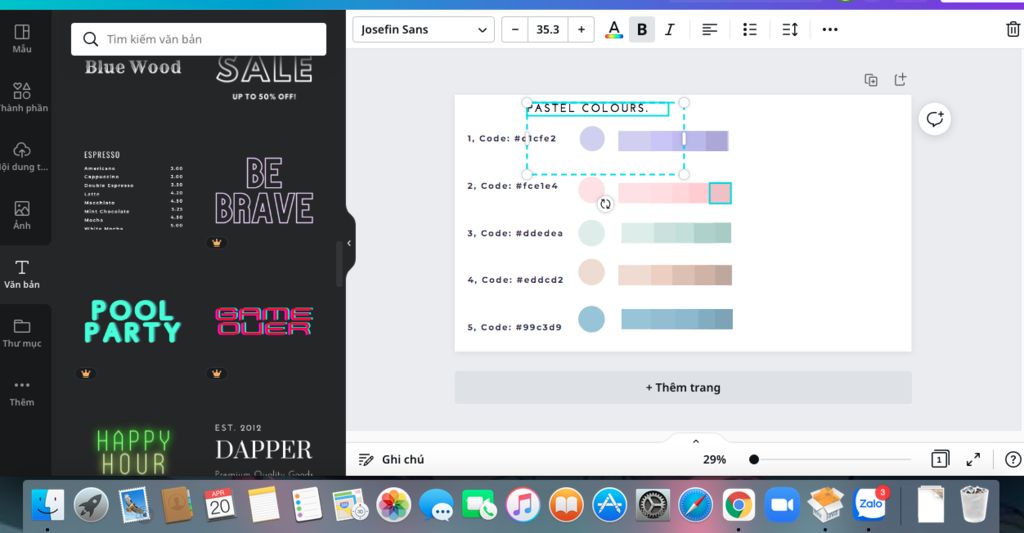Select the mint green circle swatch

(591, 233)
